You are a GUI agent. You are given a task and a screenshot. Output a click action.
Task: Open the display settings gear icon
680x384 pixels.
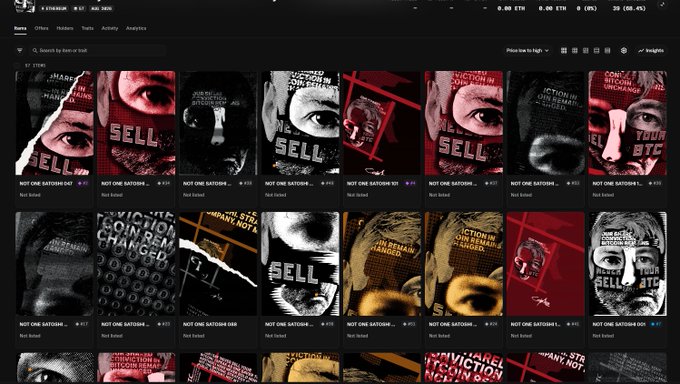coord(624,51)
